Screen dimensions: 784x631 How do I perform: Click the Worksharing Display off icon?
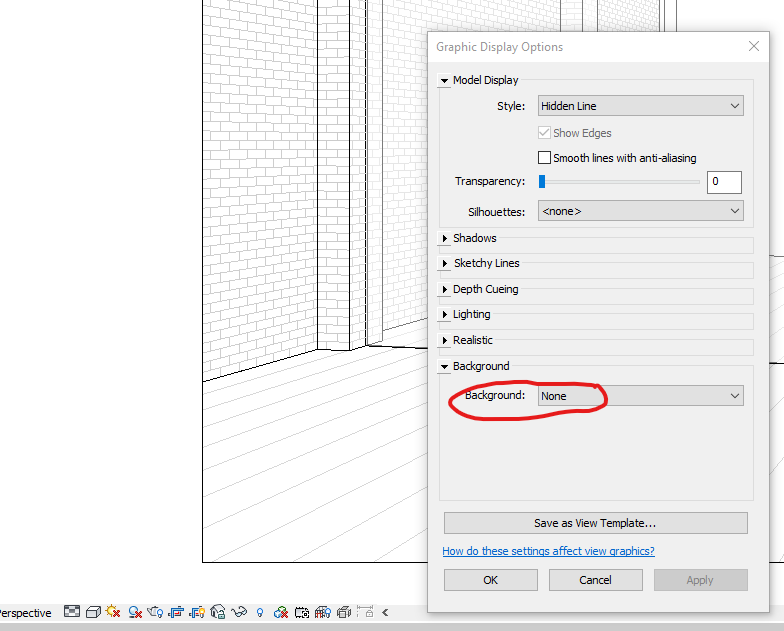(x=280, y=612)
